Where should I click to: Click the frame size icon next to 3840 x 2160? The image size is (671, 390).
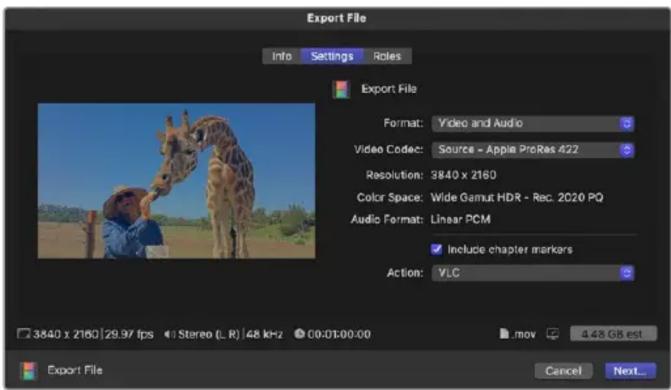24,333
